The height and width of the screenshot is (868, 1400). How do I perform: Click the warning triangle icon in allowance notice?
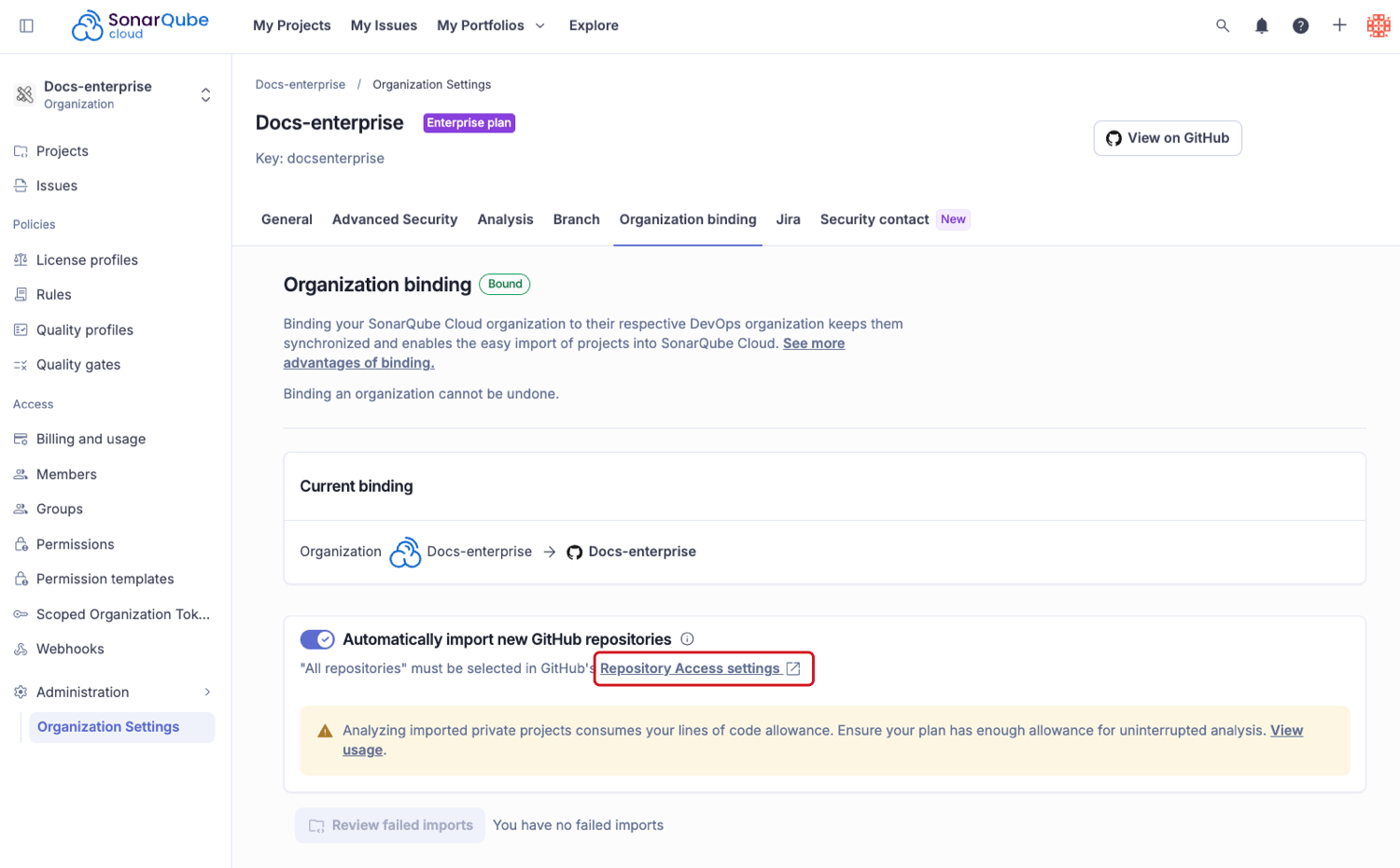[325, 731]
